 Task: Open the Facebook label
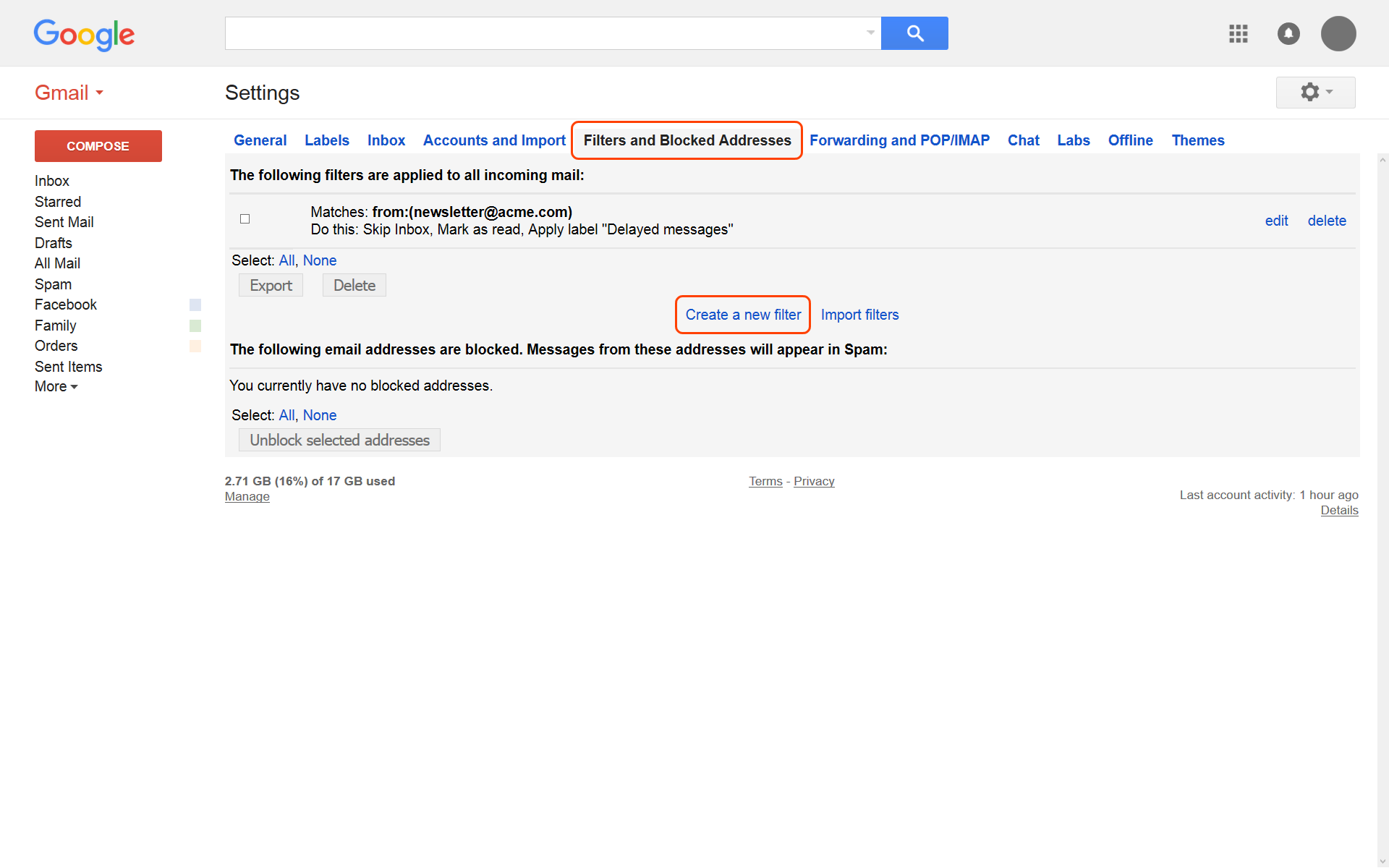click(x=66, y=305)
